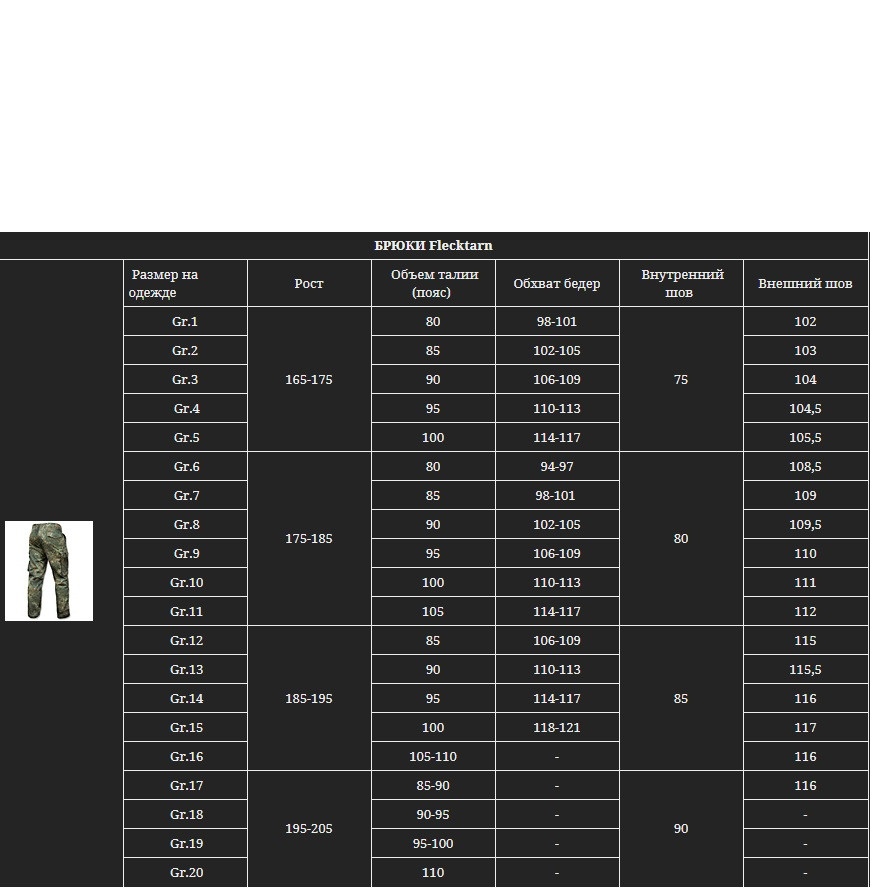
Task: Click the Объем талии (пояс) header
Action: [x=433, y=283]
